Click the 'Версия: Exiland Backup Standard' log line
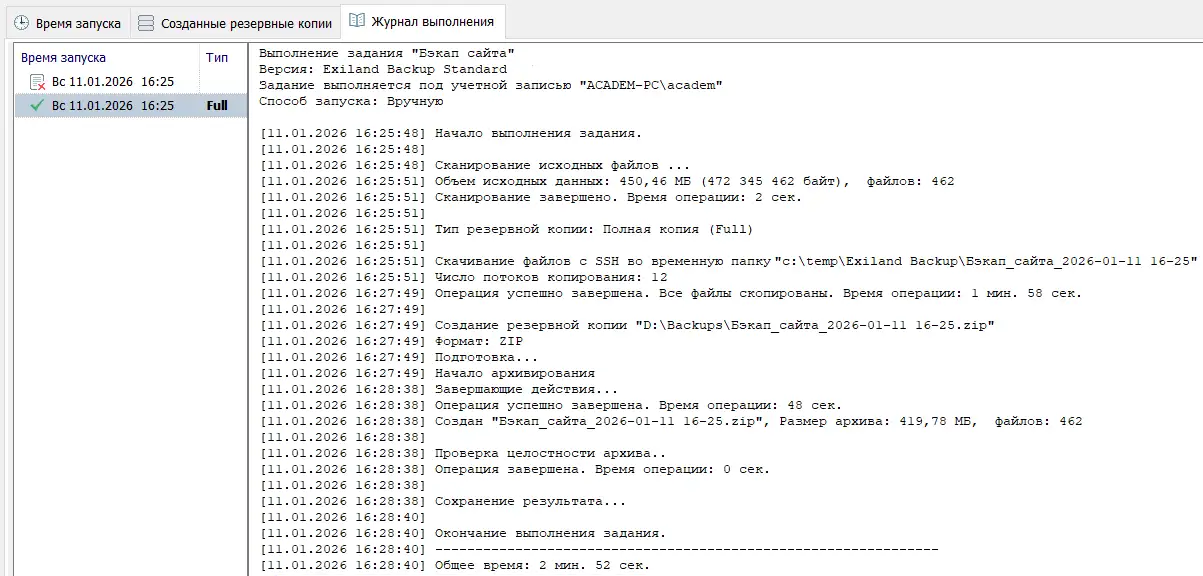1203x576 pixels. [382, 70]
